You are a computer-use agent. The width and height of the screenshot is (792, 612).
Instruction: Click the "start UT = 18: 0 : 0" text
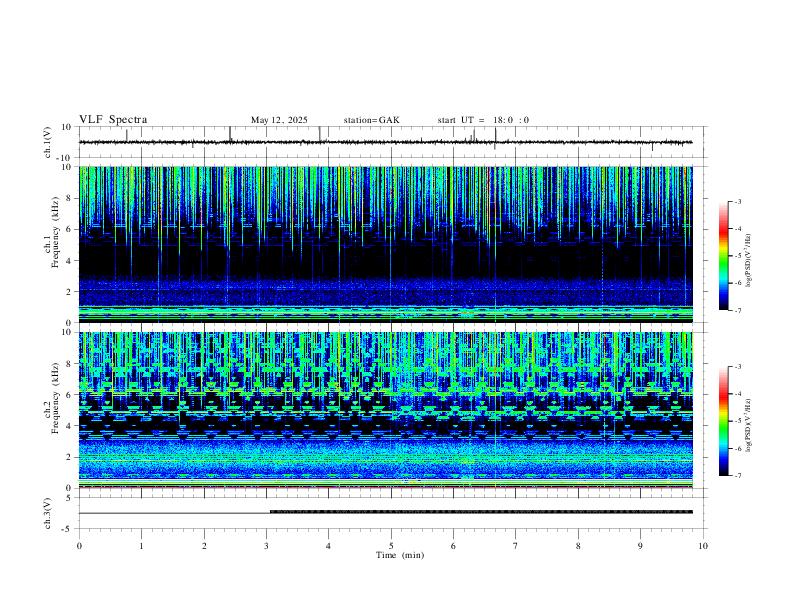[483, 120]
